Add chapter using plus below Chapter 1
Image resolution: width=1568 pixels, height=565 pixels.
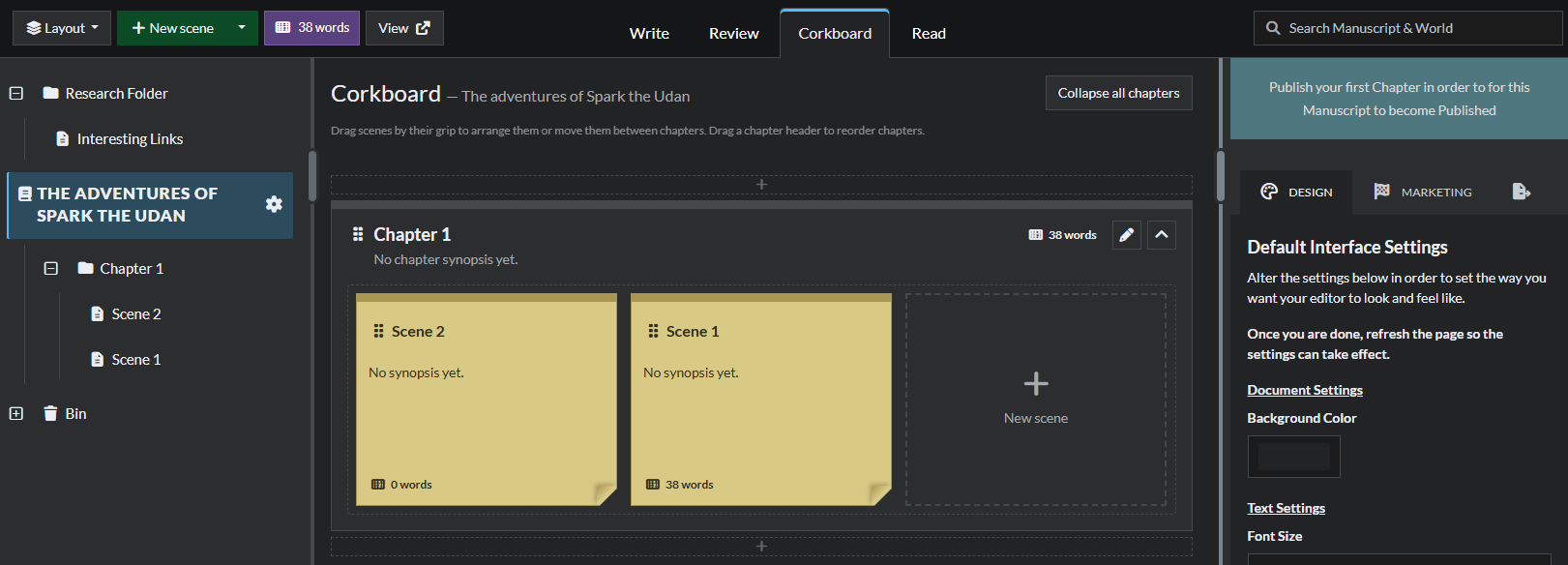(761, 547)
